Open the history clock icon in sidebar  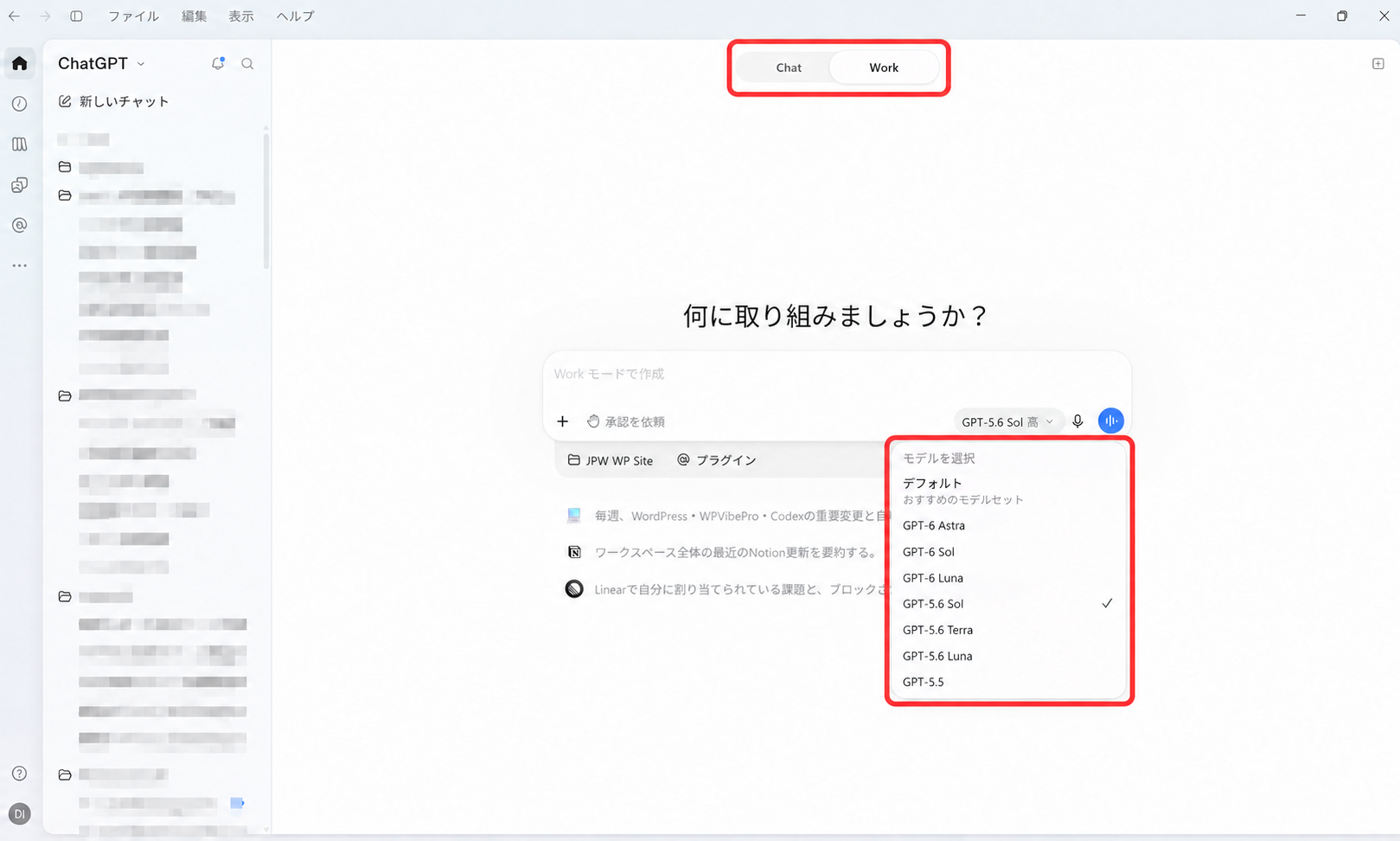click(20, 104)
